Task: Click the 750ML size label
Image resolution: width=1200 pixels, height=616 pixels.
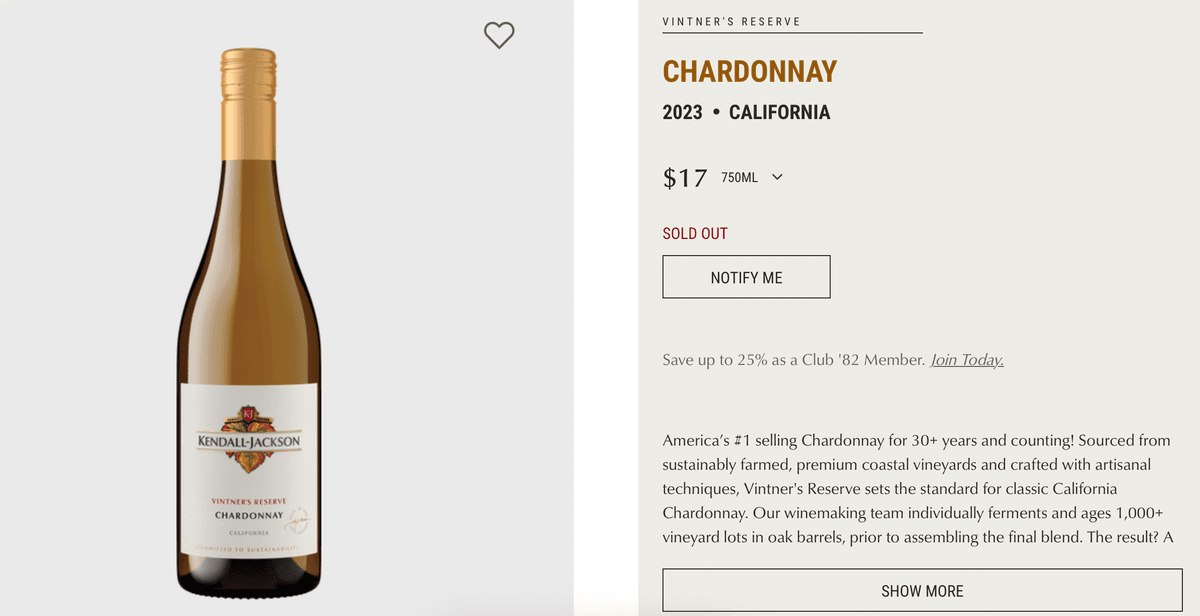Action: point(738,176)
